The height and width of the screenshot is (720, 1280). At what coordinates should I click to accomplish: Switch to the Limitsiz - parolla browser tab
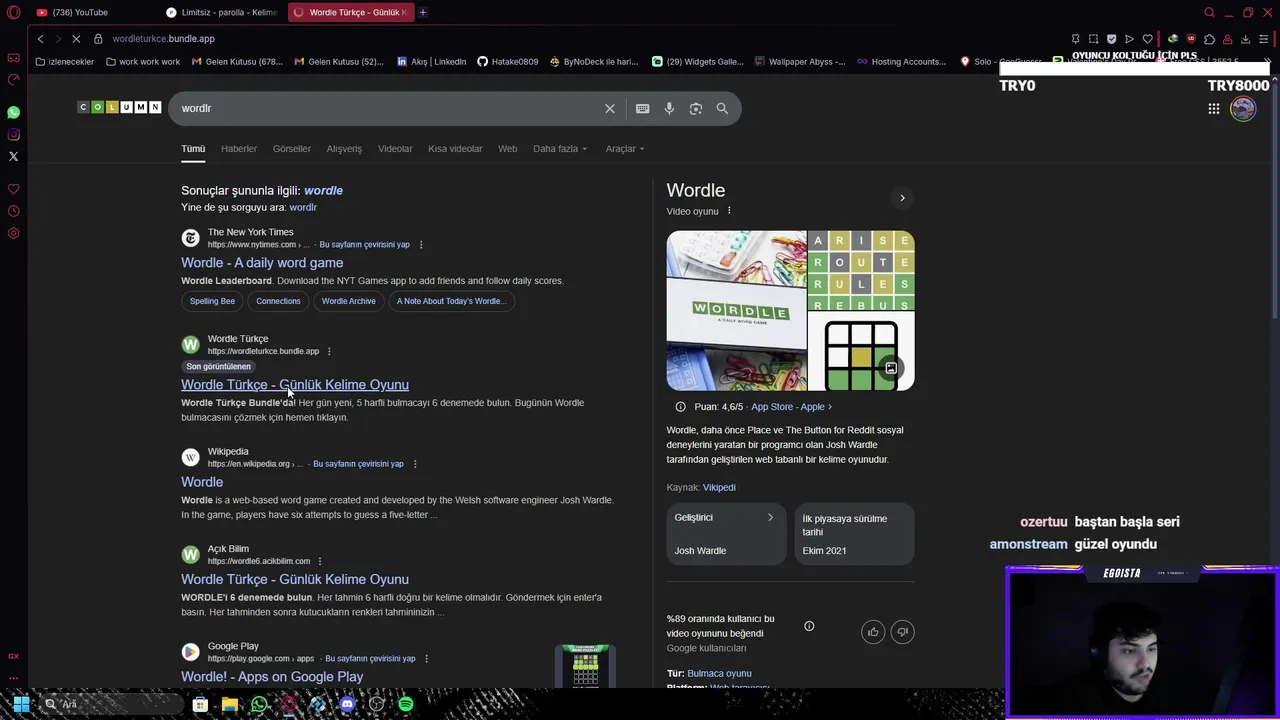tap(222, 12)
